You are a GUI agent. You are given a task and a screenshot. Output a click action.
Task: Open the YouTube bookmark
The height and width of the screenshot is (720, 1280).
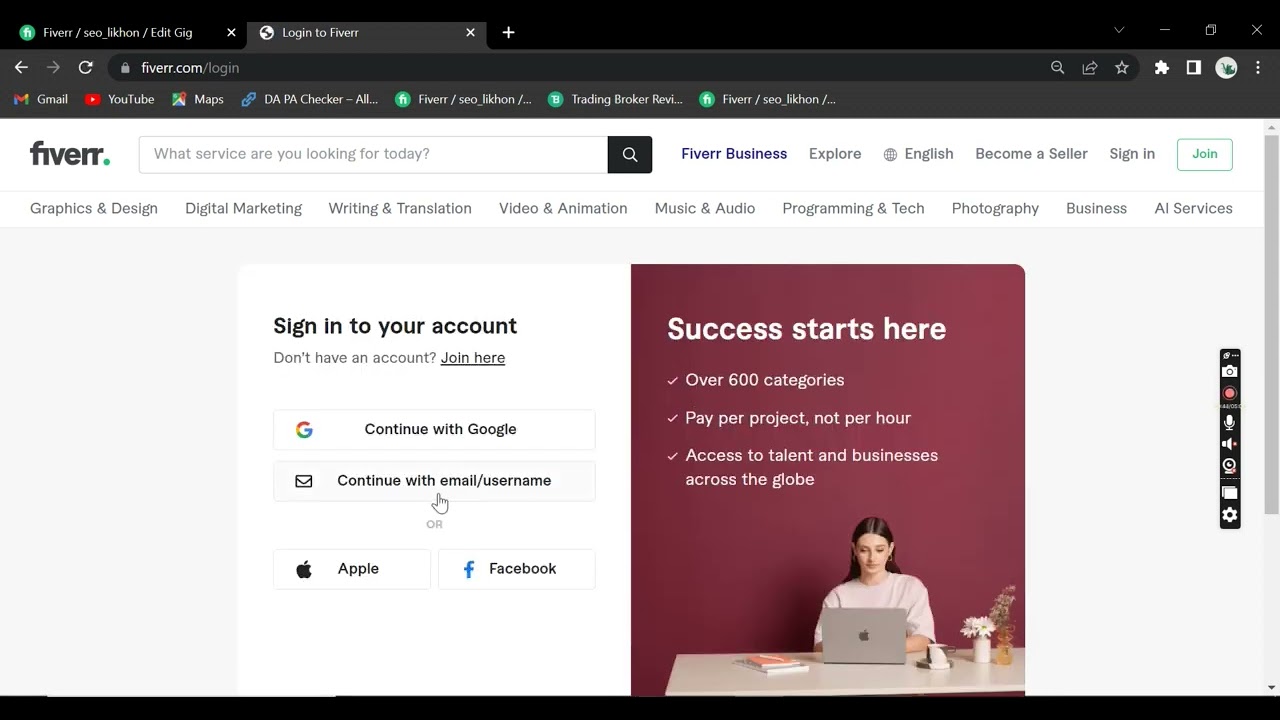pos(120,99)
